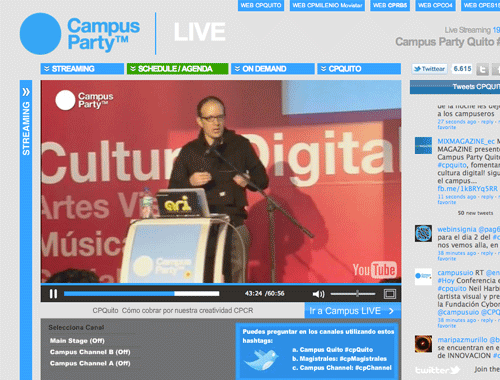
Task: Mute audio using the speaker icon
Action: [318, 294]
